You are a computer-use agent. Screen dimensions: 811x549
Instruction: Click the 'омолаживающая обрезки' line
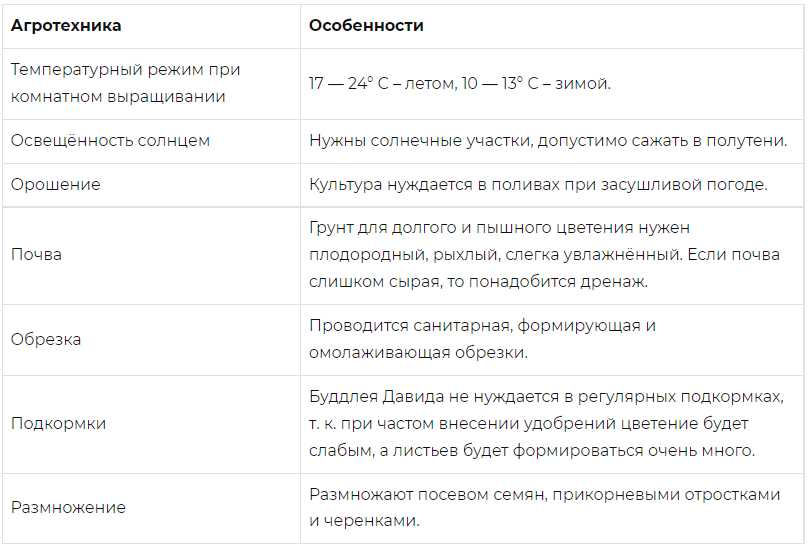click(418, 353)
